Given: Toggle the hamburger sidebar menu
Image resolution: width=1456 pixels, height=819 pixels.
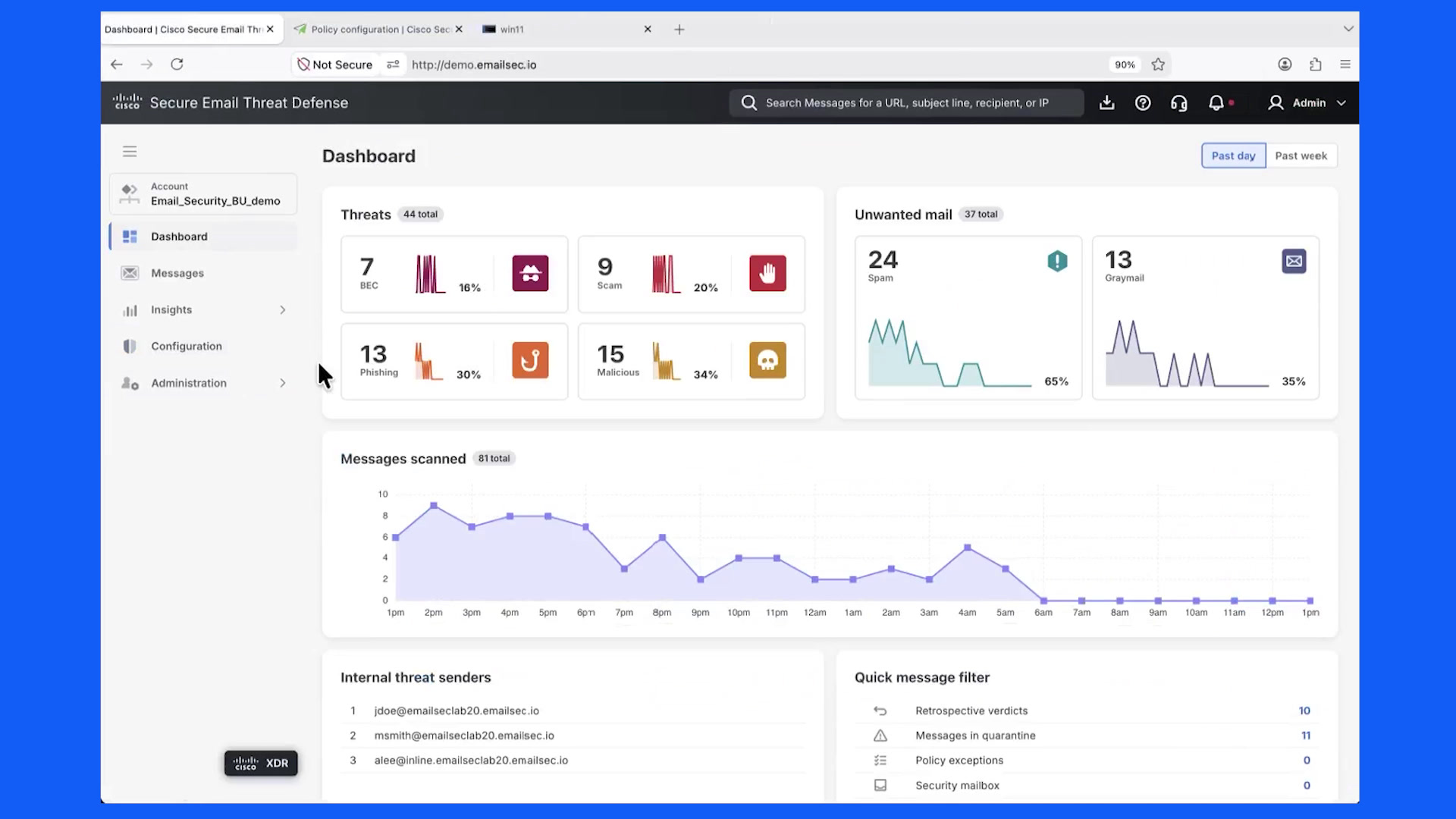Looking at the screenshot, I should pyautogui.click(x=130, y=152).
